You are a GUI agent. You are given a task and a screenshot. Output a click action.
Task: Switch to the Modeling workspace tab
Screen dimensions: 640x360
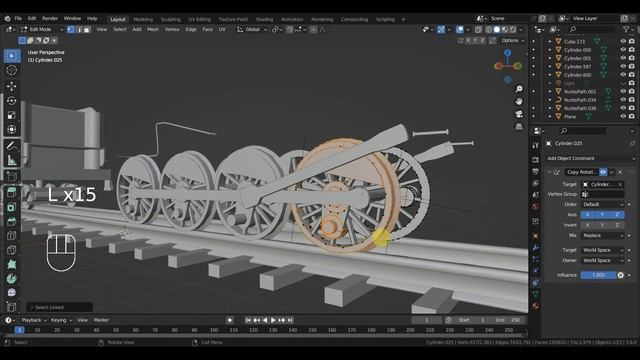tap(143, 19)
